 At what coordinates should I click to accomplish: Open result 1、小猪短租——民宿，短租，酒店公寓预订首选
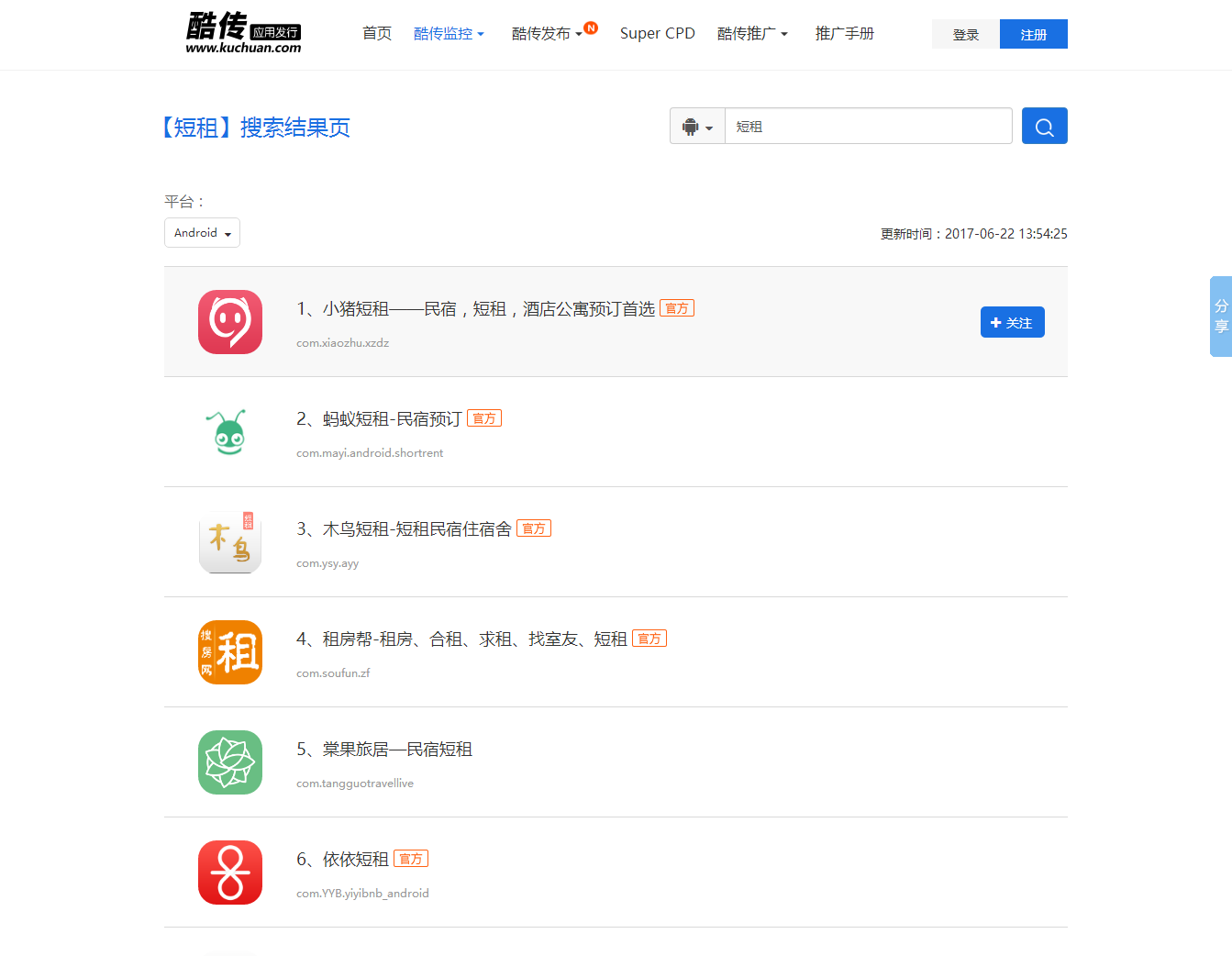click(475, 309)
